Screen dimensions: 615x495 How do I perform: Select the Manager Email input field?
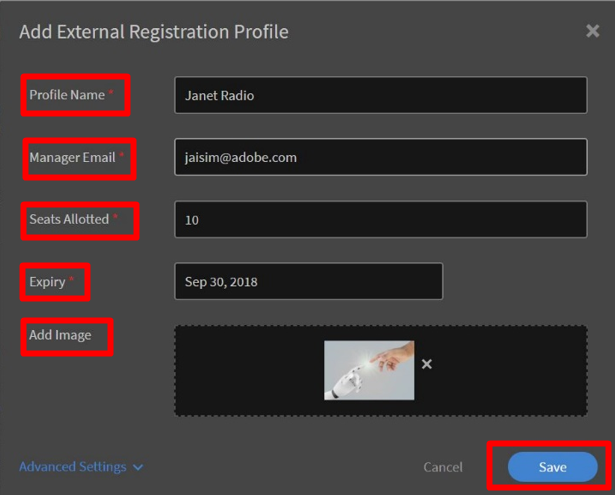[380, 157]
